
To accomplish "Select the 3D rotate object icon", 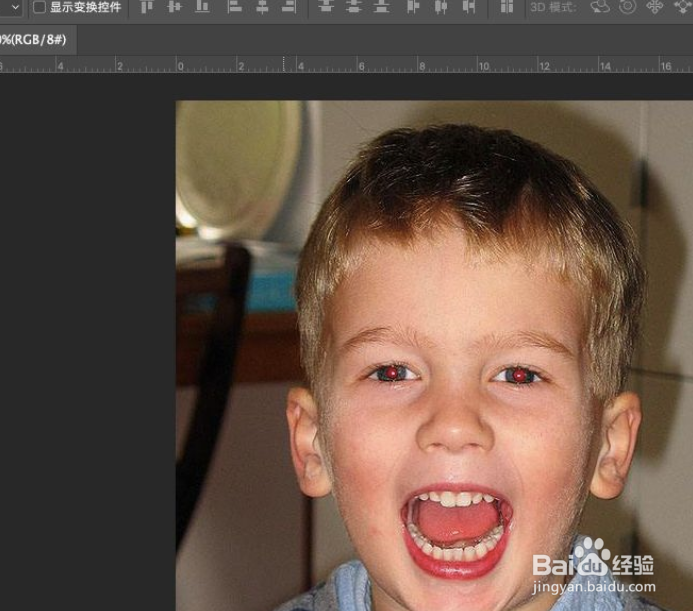I will coord(600,6).
